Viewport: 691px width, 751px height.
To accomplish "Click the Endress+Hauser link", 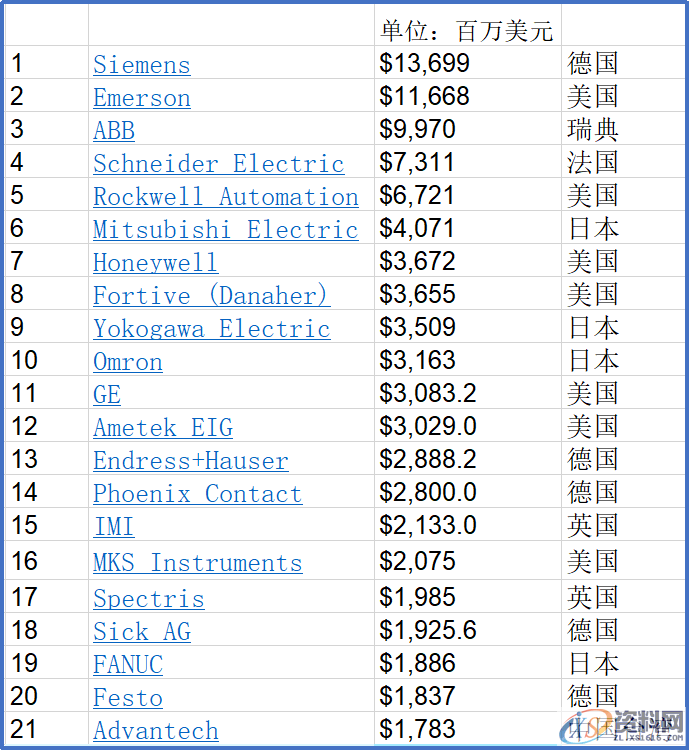I will click(x=190, y=461).
